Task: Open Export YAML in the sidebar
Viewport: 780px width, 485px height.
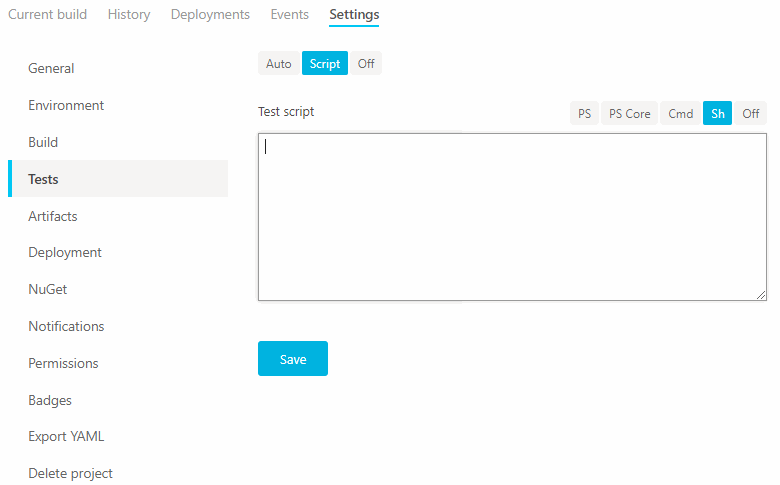Action: click(x=66, y=437)
